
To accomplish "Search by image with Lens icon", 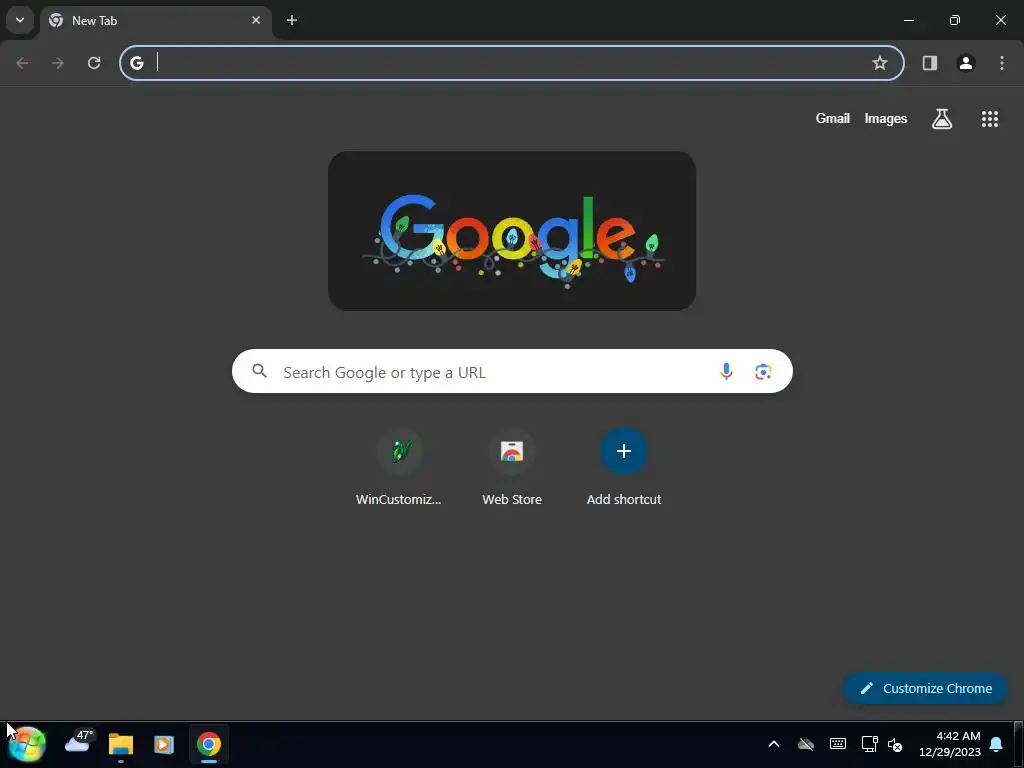I will tap(763, 371).
